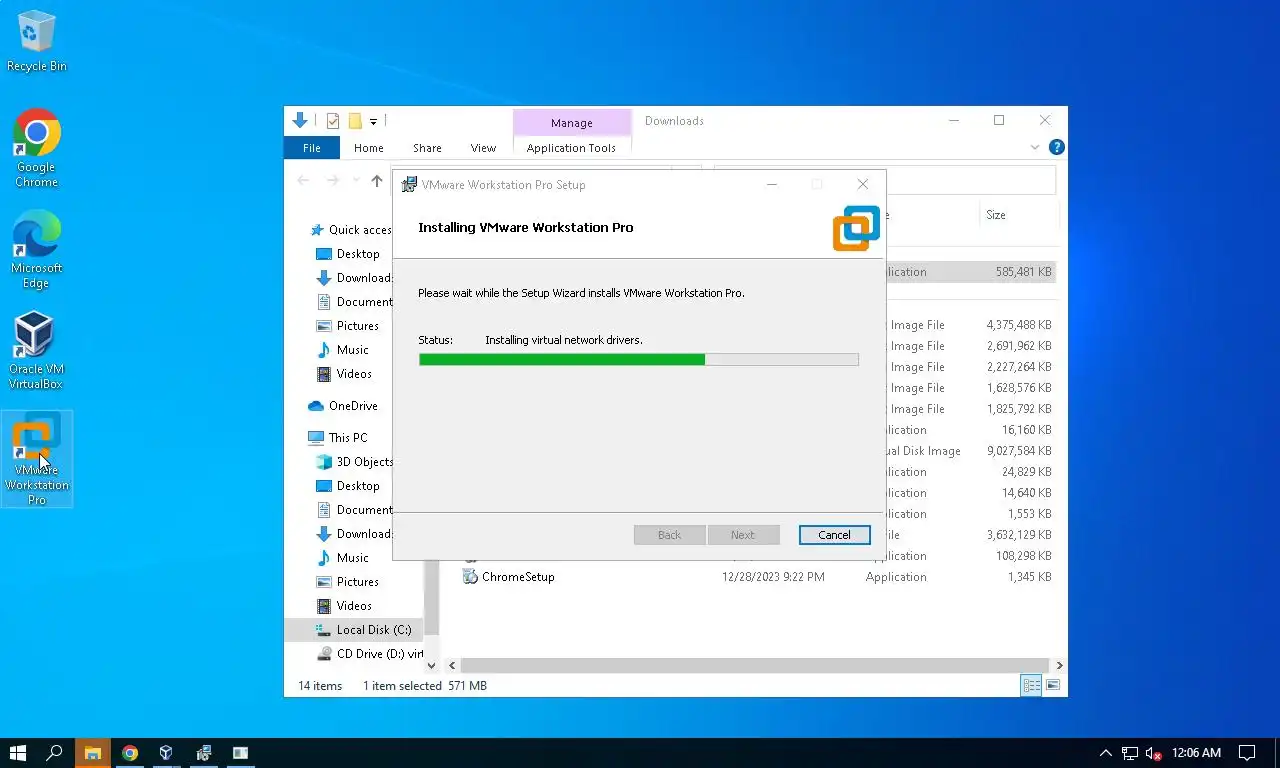Image resolution: width=1280 pixels, height=768 pixels.
Task: Select OneDrive in navigation pane
Action: point(343,406)
